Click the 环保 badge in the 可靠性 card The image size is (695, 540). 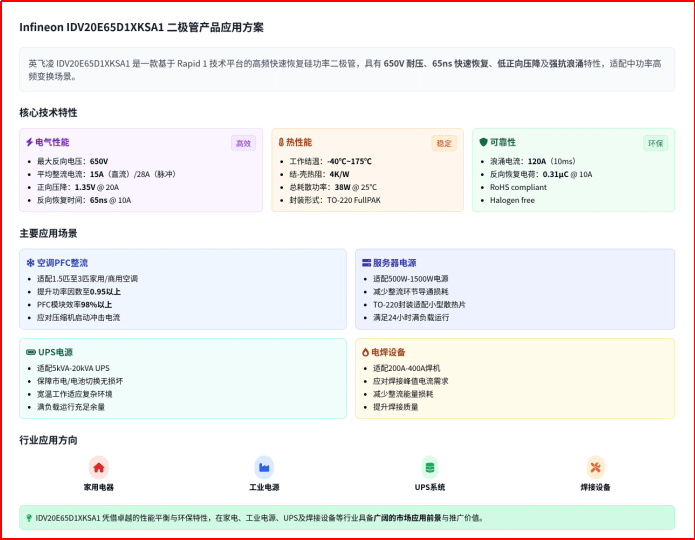coord(655,143)
